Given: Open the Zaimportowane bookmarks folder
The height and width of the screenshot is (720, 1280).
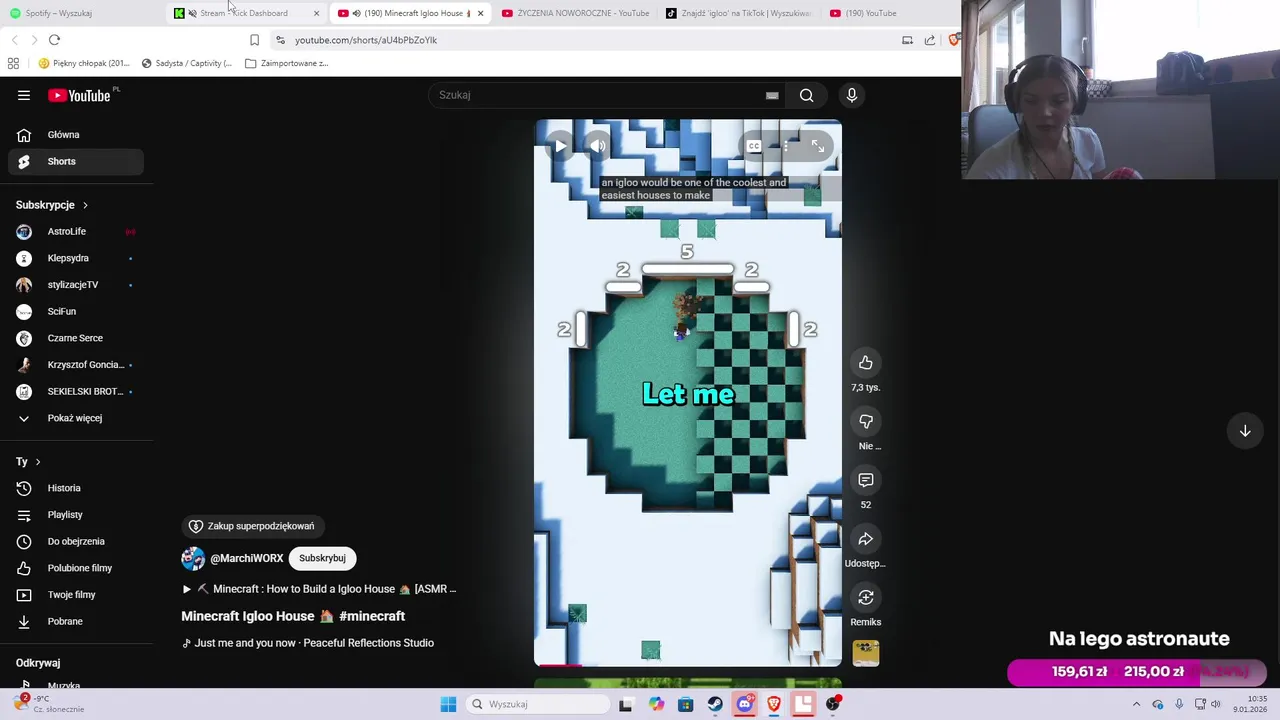Looking at the screenshot, I should [x=287, y=63].
